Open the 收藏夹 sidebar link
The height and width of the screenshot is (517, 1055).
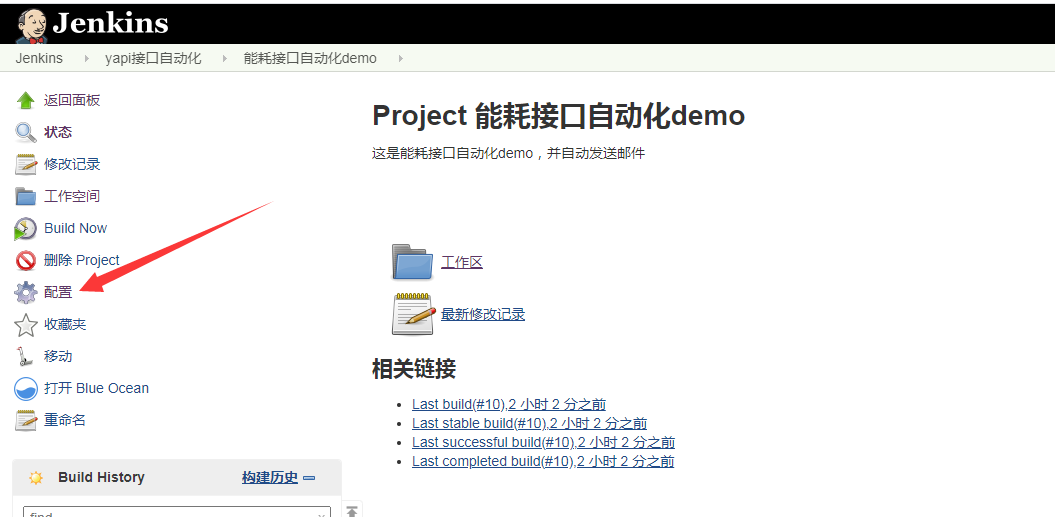point(65,324)
